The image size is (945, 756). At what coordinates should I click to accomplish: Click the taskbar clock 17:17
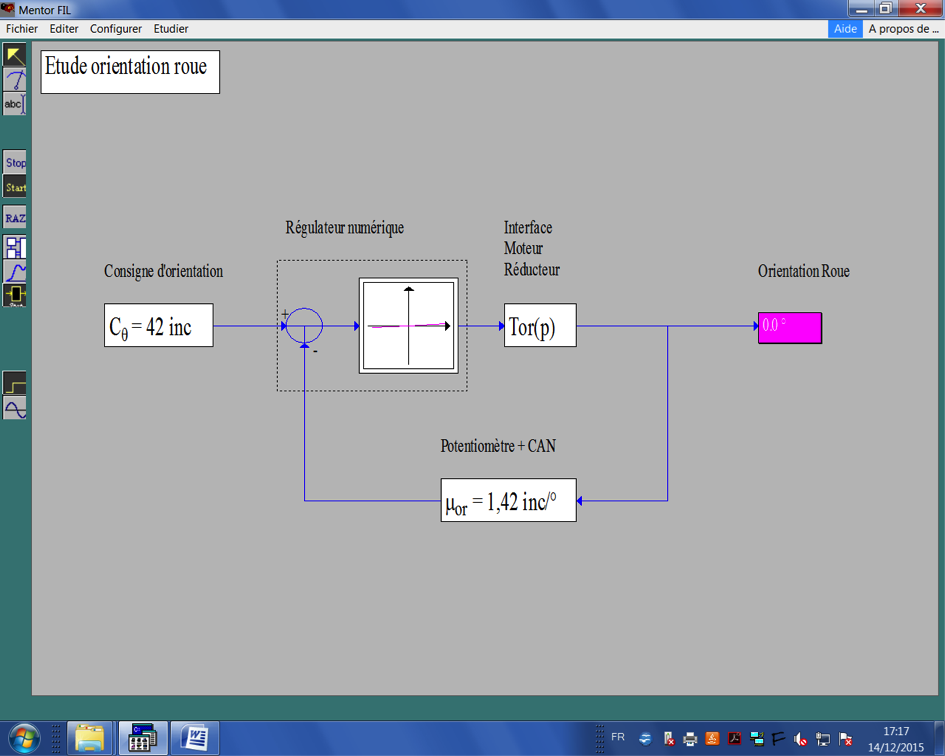[x=896, y=731]
